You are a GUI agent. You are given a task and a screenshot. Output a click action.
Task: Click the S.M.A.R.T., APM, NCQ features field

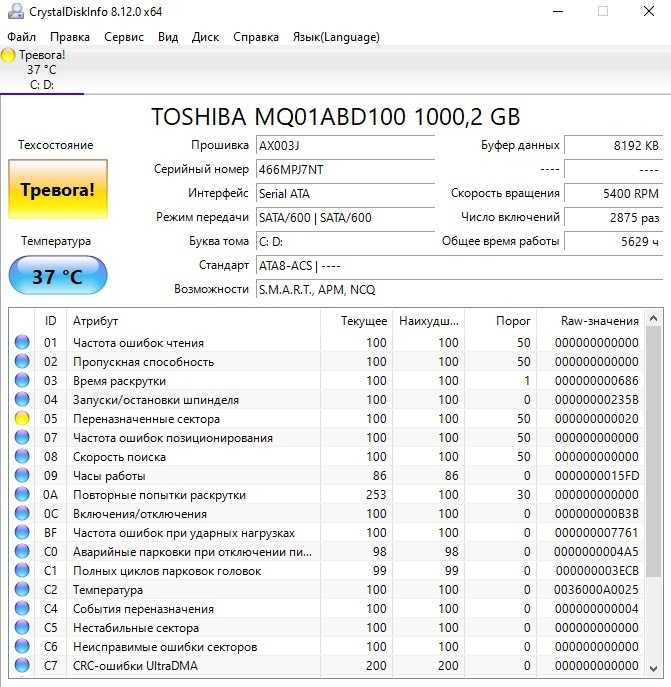[x=459, y=289]
